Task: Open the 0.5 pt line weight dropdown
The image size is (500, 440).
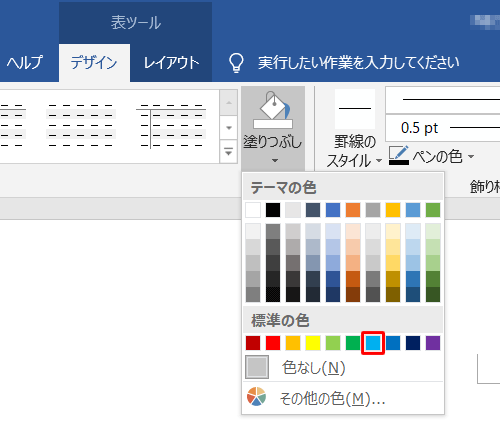Action: click(x=443, y=128)
